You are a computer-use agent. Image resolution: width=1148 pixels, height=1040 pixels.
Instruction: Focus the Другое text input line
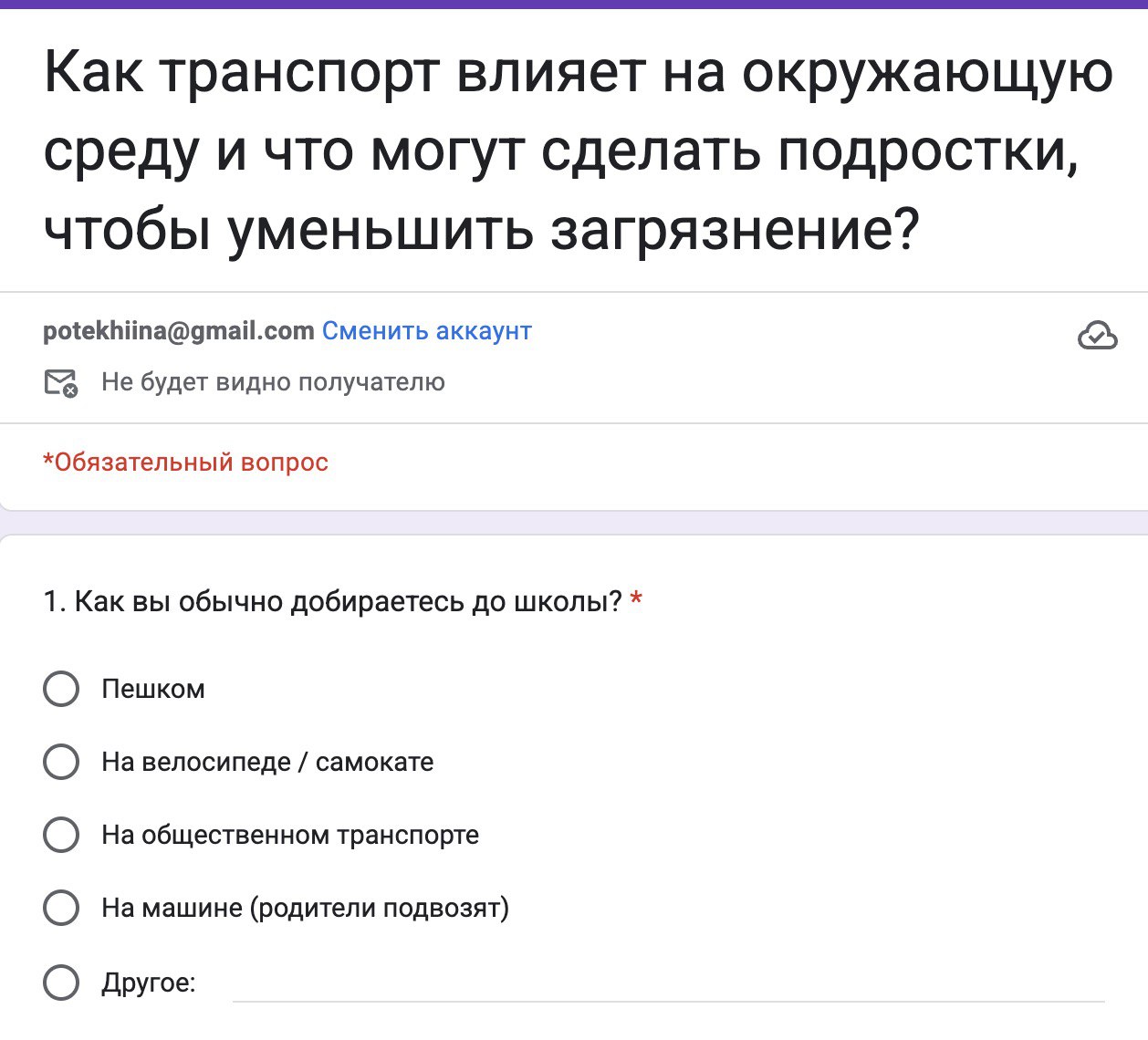[x=668, y=983]
